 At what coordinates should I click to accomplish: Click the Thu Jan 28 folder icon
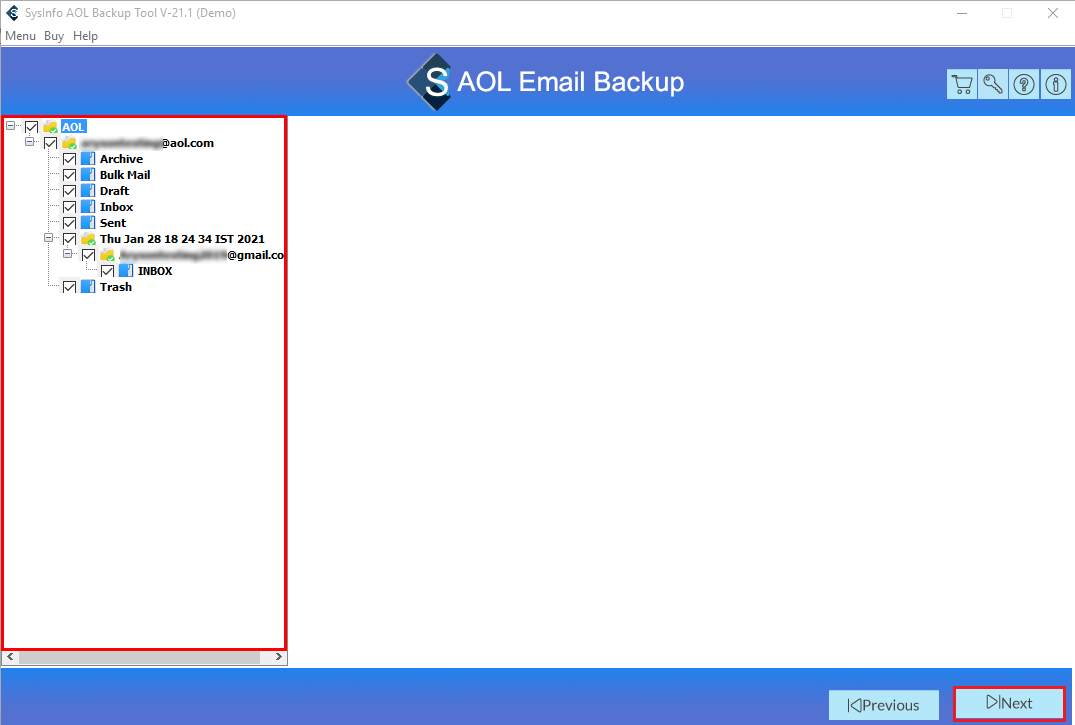[88, 239]
